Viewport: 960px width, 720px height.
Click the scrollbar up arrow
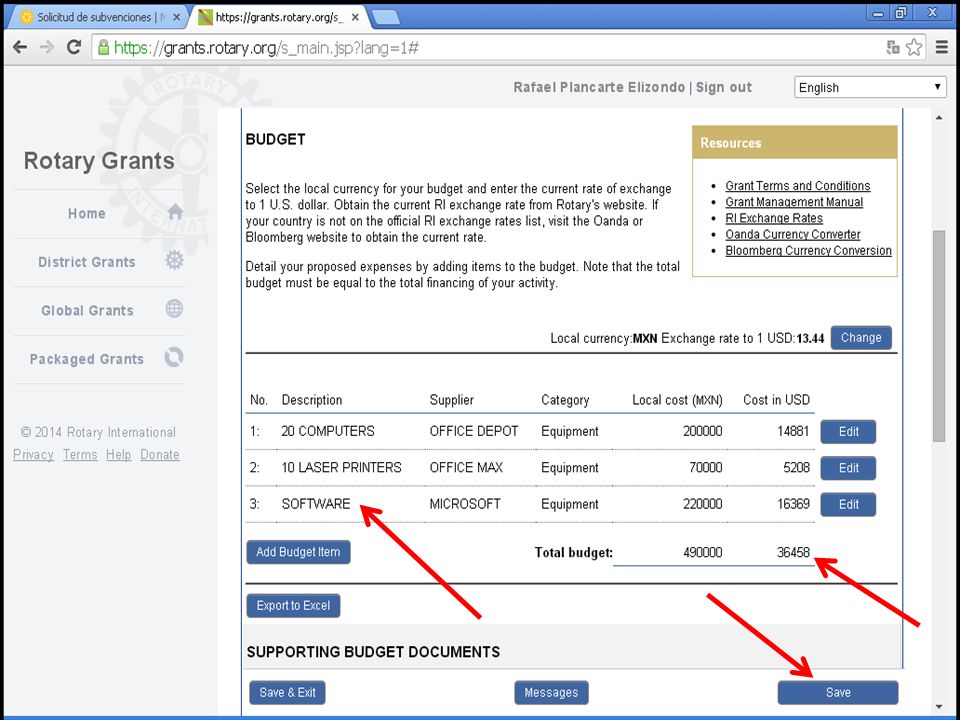pyautogui.click(x=939, y=117)
